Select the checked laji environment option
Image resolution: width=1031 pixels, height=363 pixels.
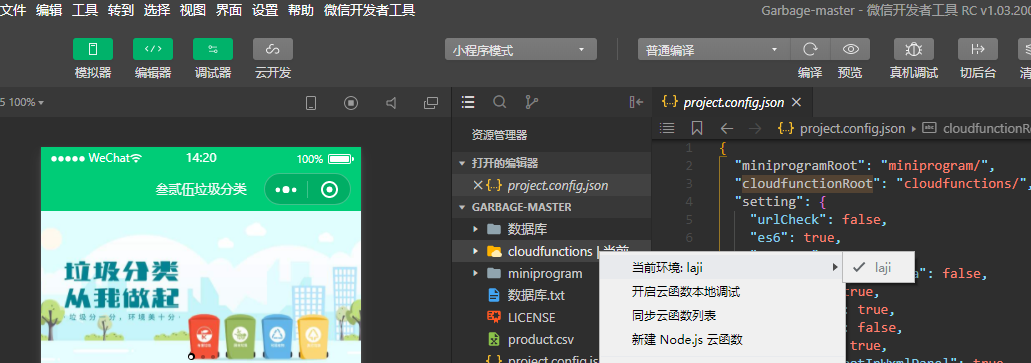(878, 268)
